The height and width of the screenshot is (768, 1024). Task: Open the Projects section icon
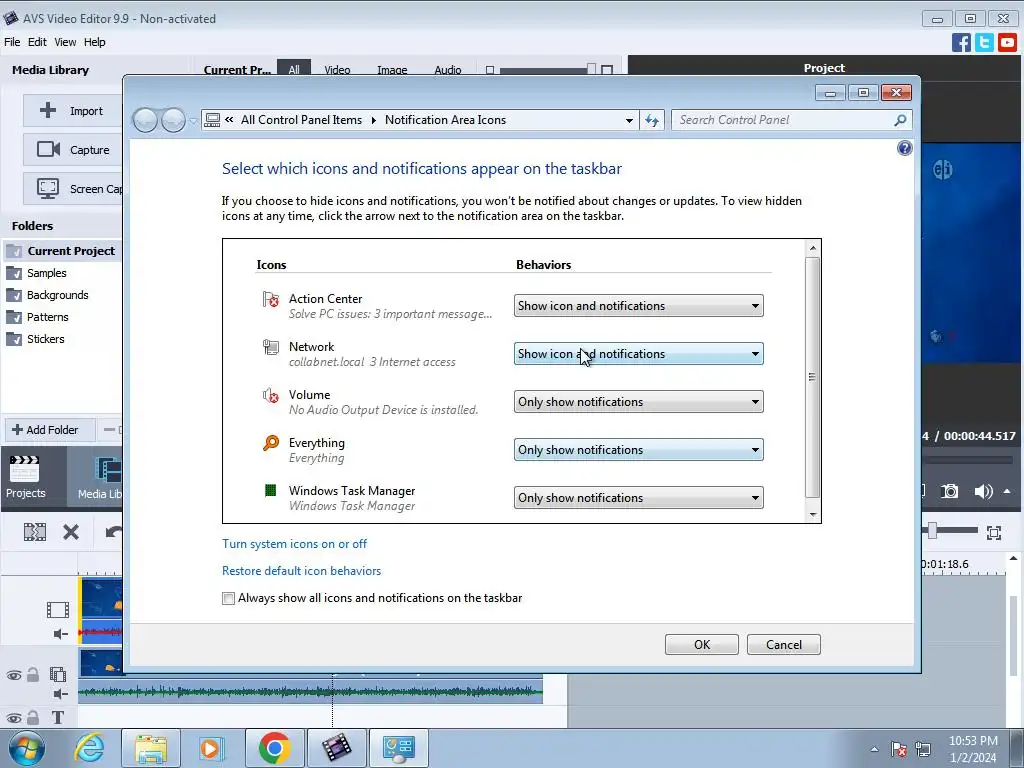(25, 477)
